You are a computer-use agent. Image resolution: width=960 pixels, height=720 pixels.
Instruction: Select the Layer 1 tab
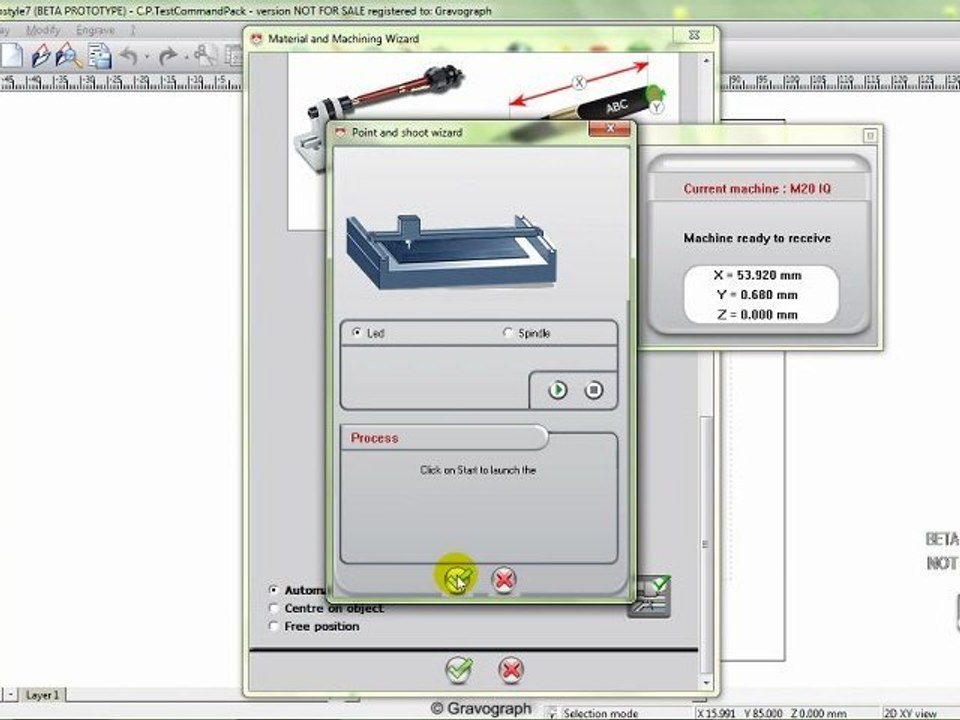tap(42, 695)
